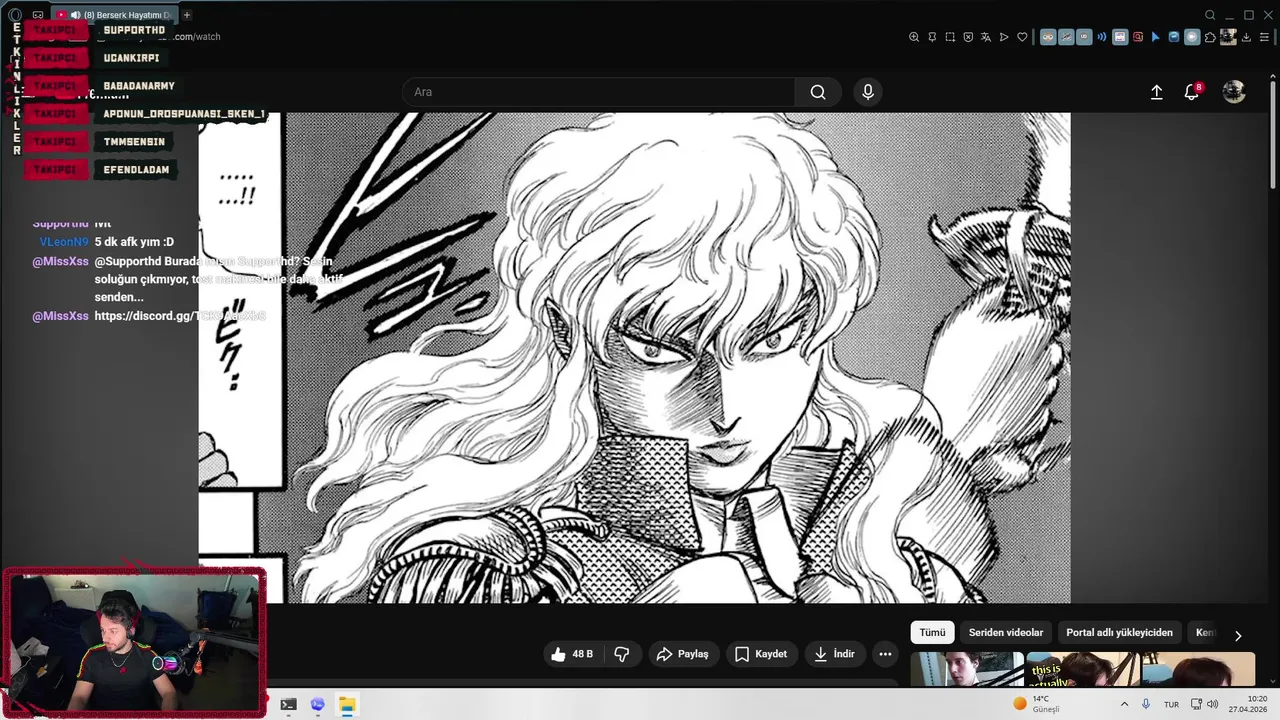Screen dimensions: 1280x720
Task: Click the İndir download button
Action: (x=835, y=654)
